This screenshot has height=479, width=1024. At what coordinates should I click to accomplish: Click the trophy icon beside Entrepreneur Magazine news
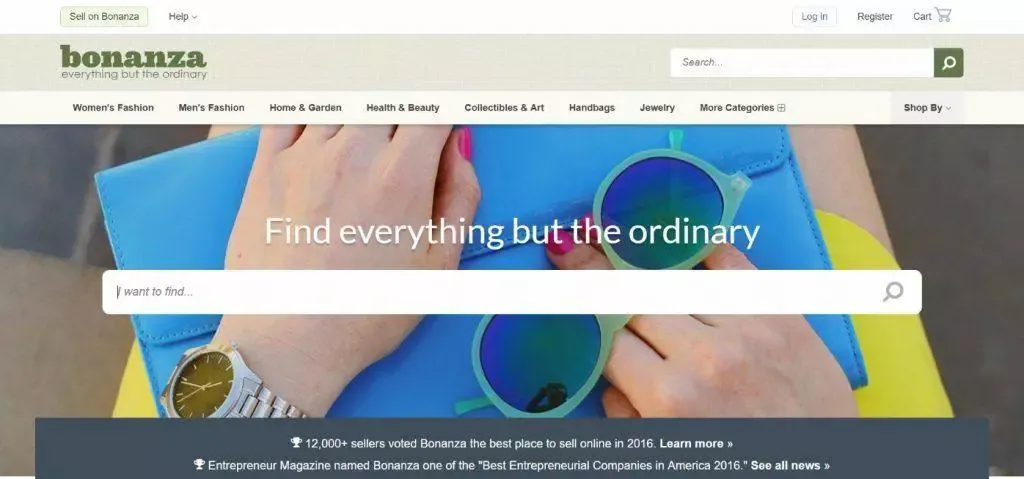(199, 465)
